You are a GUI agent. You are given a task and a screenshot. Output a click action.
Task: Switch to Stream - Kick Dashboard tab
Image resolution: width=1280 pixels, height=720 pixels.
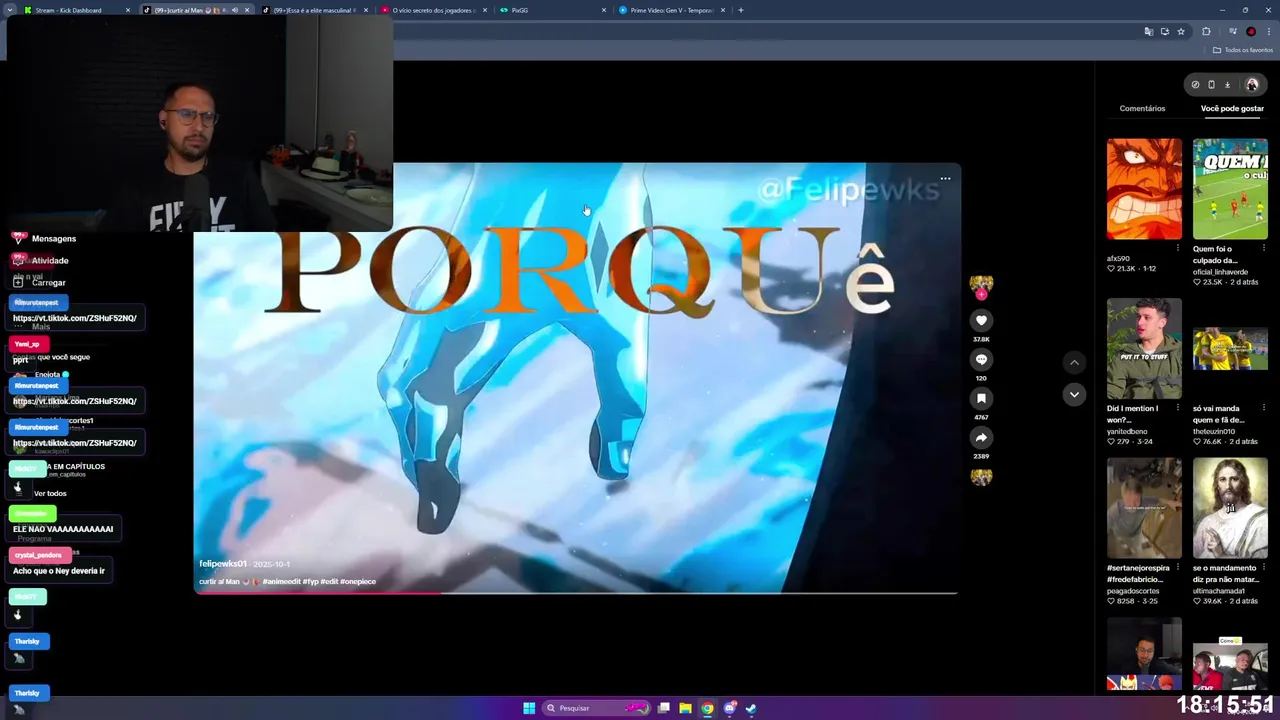pos(75,10)
